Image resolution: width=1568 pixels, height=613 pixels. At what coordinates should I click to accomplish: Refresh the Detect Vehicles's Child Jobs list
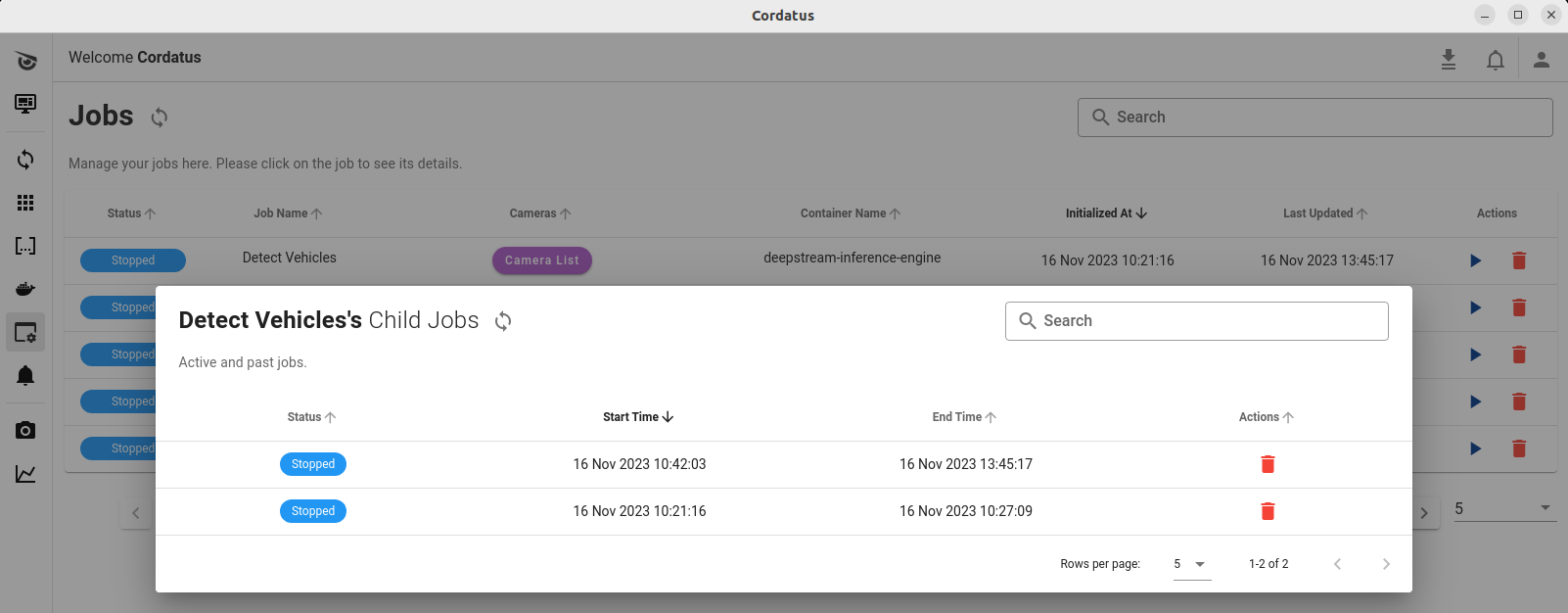tap(503, 321)
